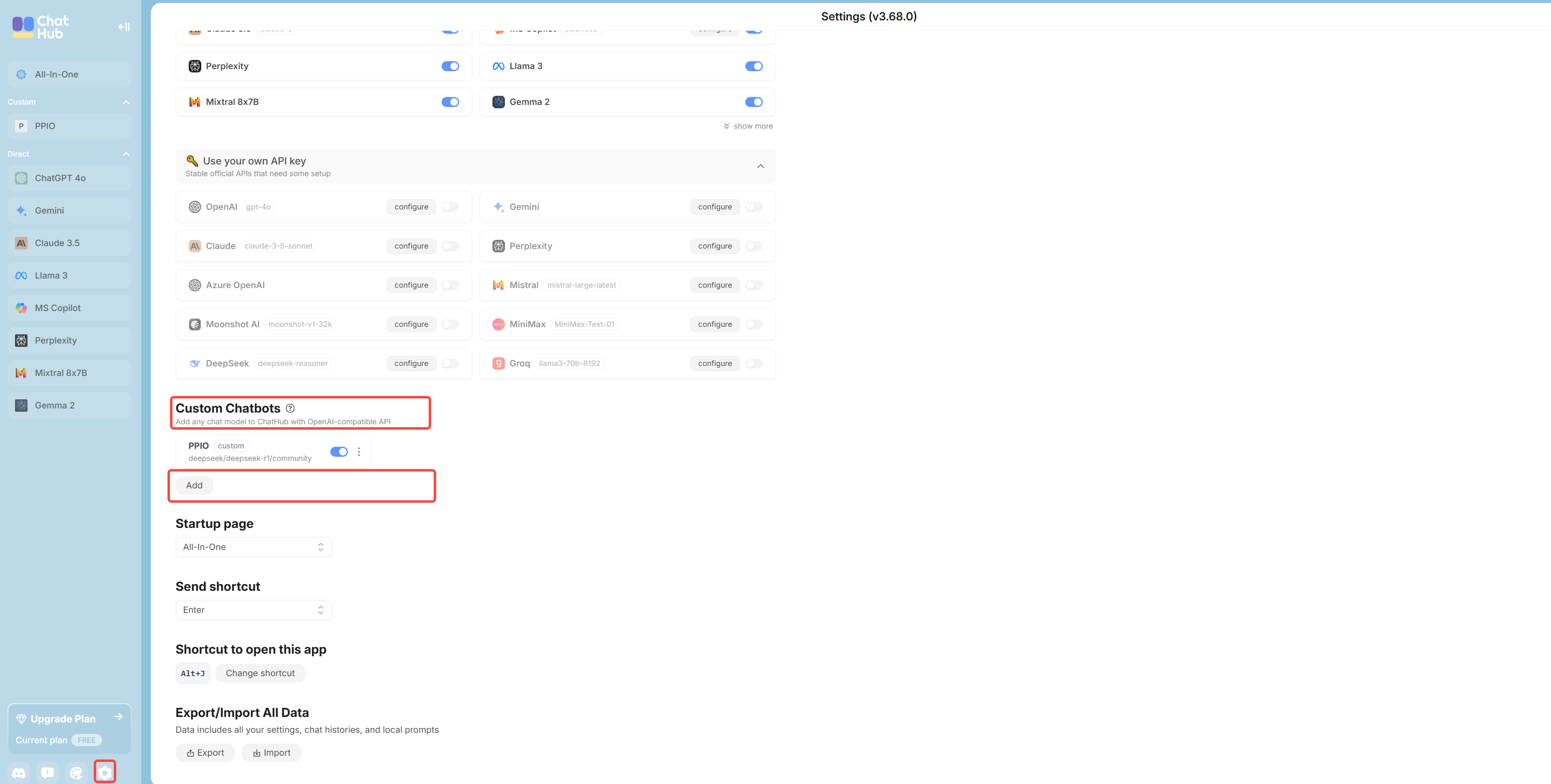1551x784 pixels.
Task: Click the feedback speech bubble icon
Action: click(47, 773)
